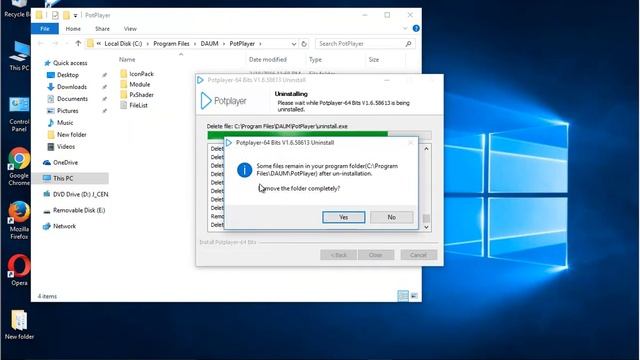Viewport: 640px width, 360px height.
Task: Open Documents in the navigation pane
Action: pyautogui.click(x=67, y=99)
